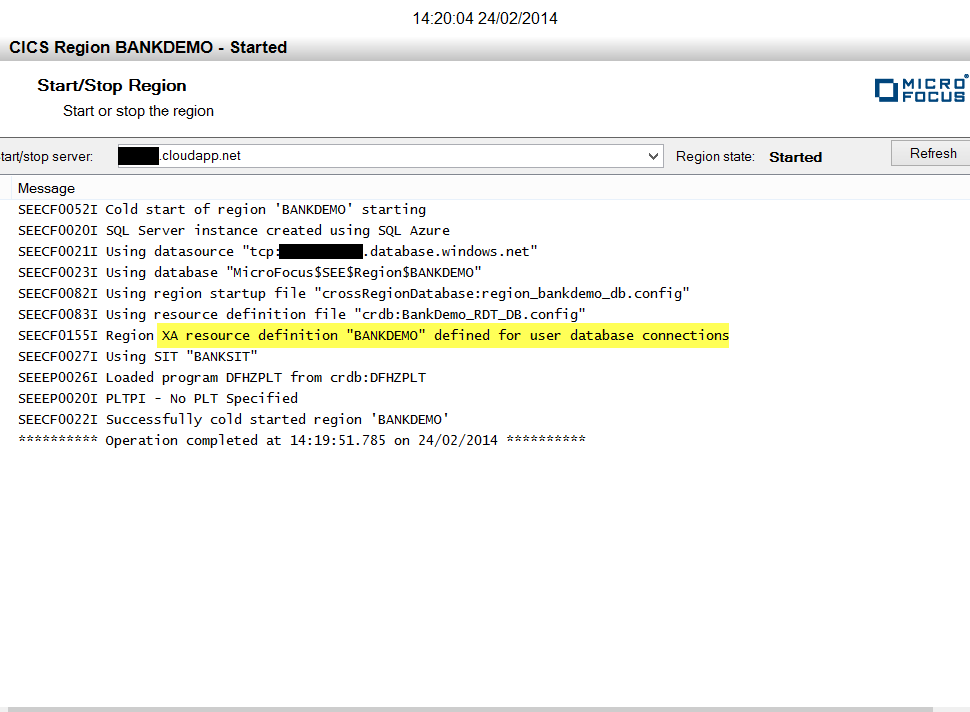Screen dimensions: 970x712
Task: Select the 'SEECF0052I Cold start of region' line
Action: tap(222, 210)
